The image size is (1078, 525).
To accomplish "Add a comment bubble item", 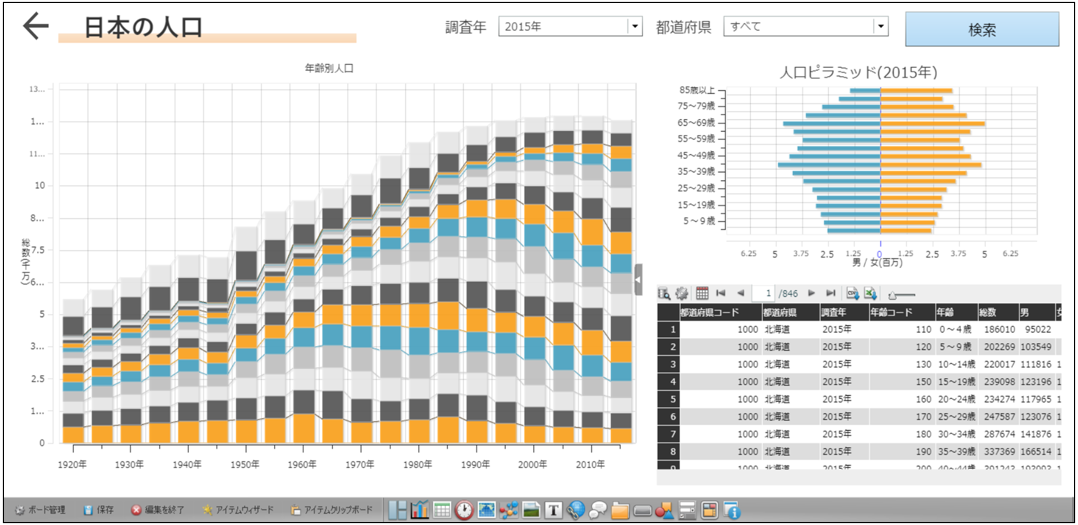I will (x=598, y=510).
